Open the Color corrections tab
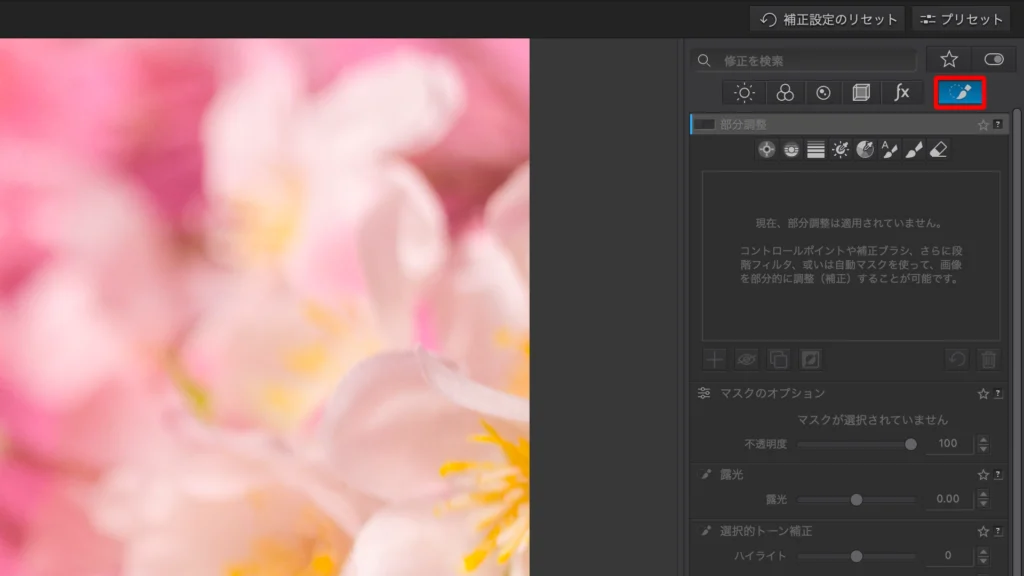Image resolution: width=1024 pixels, height=576 pixels. click(x=785, y=93)
